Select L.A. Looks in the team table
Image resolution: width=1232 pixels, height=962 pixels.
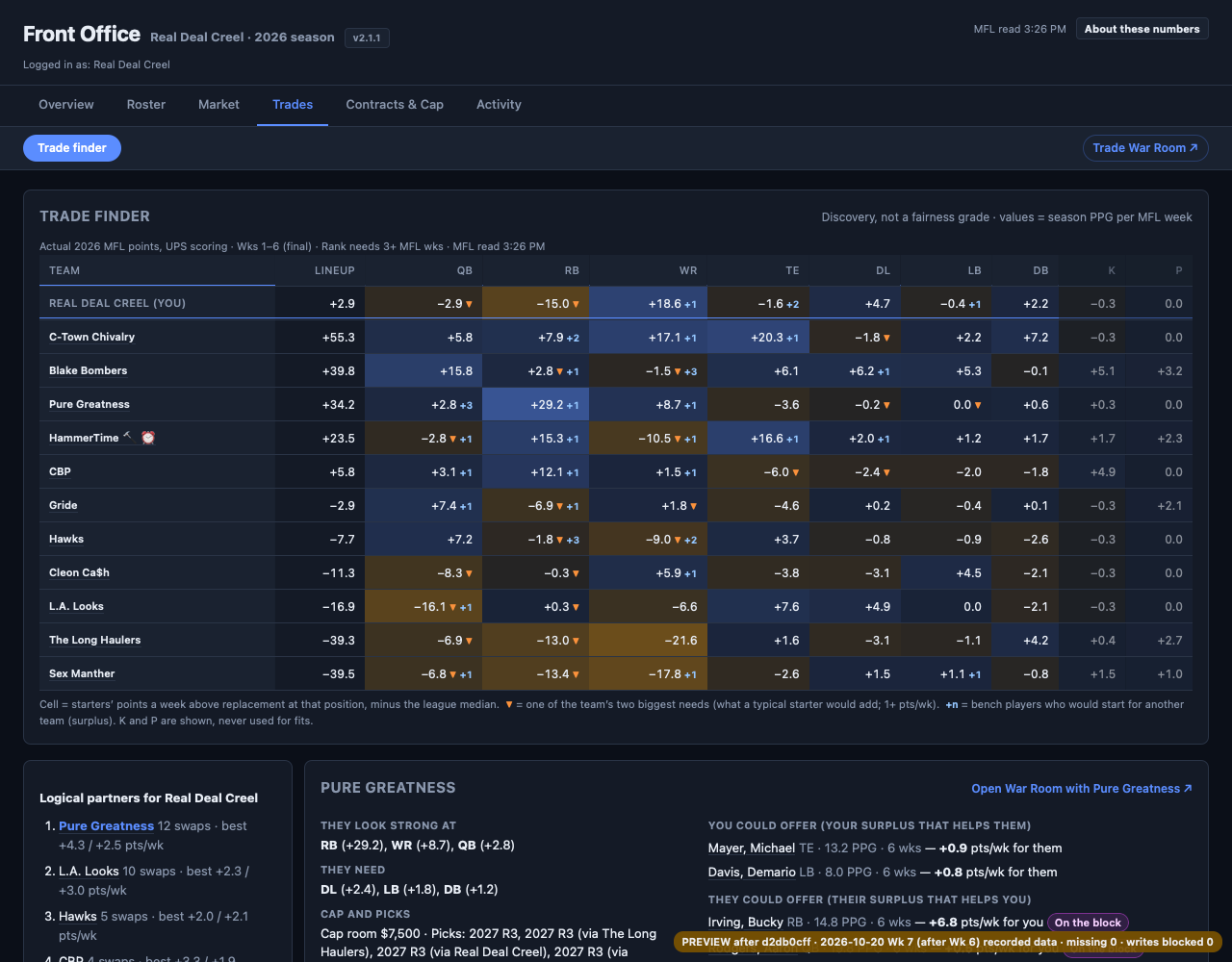pyautogui.click(x=76, y=606)
